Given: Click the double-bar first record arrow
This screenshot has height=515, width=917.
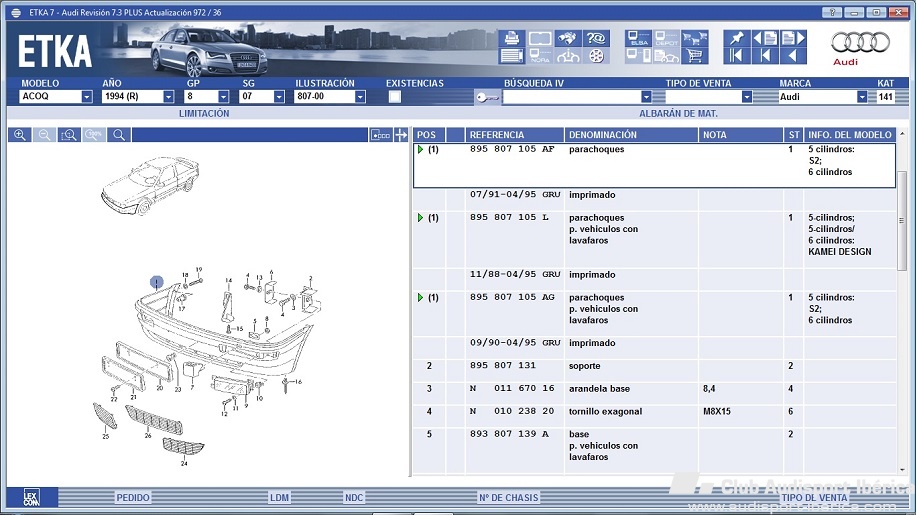Looking at the screenshot, I should point(736,56).
